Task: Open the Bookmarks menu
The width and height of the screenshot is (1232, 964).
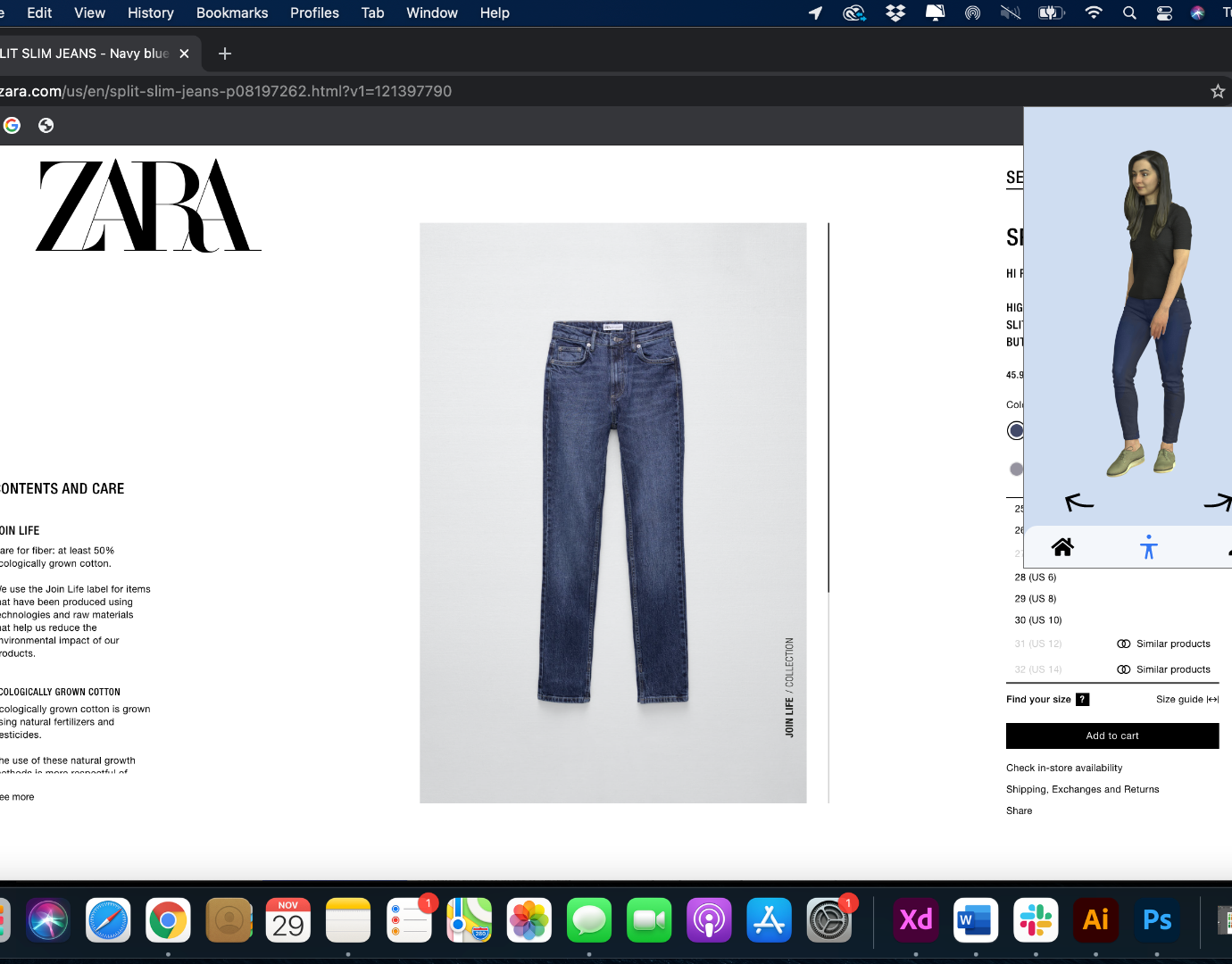Action: tap(232, 12)
